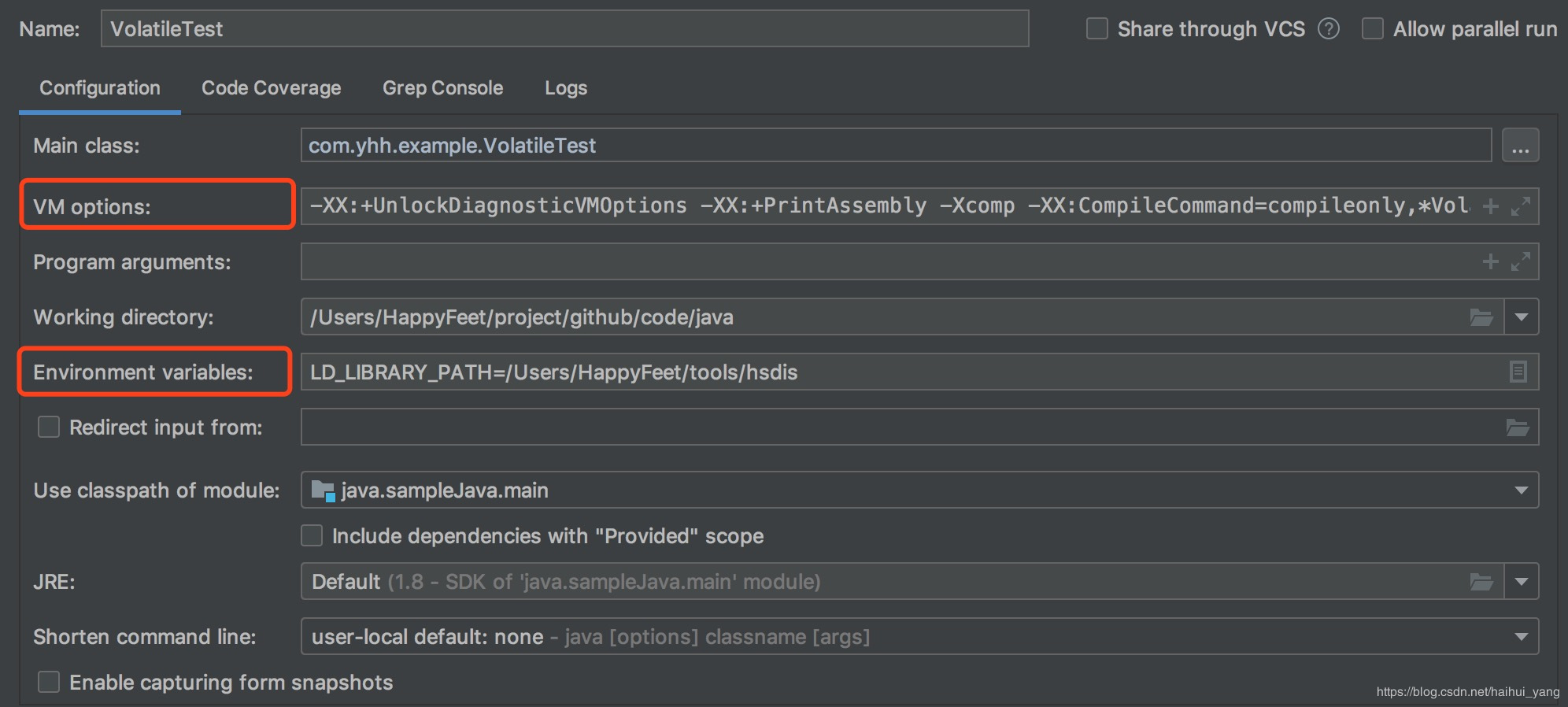Toggle Allow parallel run checkbox
The height and width of the screenshot is (707, 1568).
pyautogui.click(x=1373, y=29)
